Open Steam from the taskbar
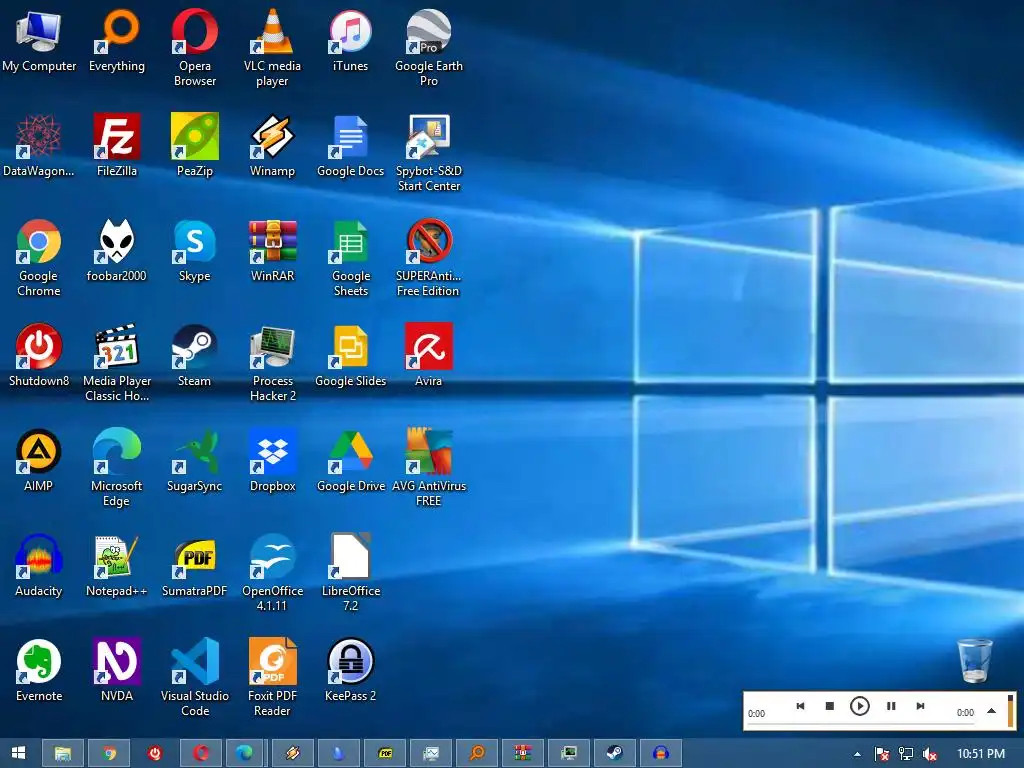This screenshot has width=1024, height=768. tap(615, 754)
